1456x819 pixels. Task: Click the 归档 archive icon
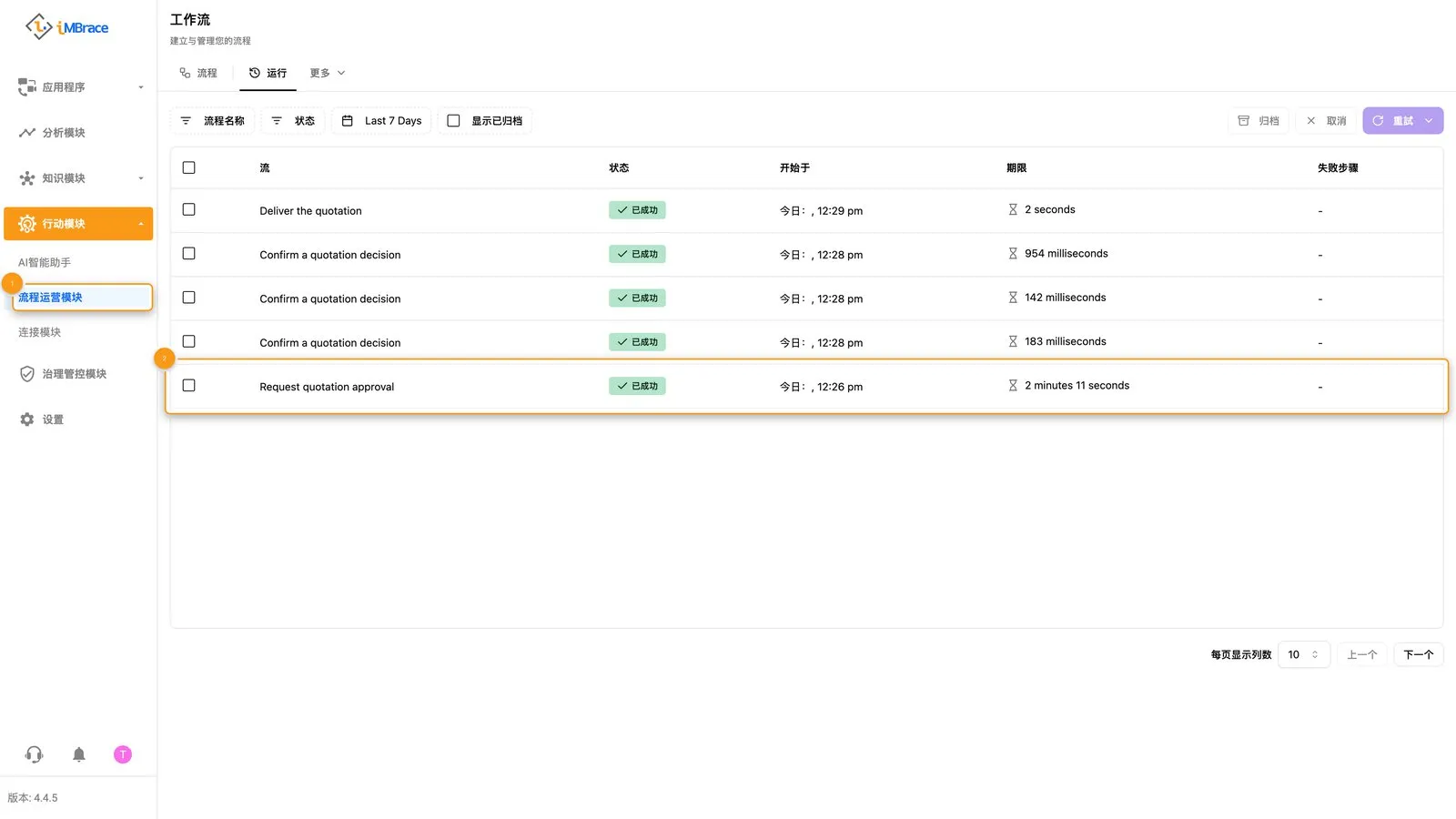tap(1244, 121)
